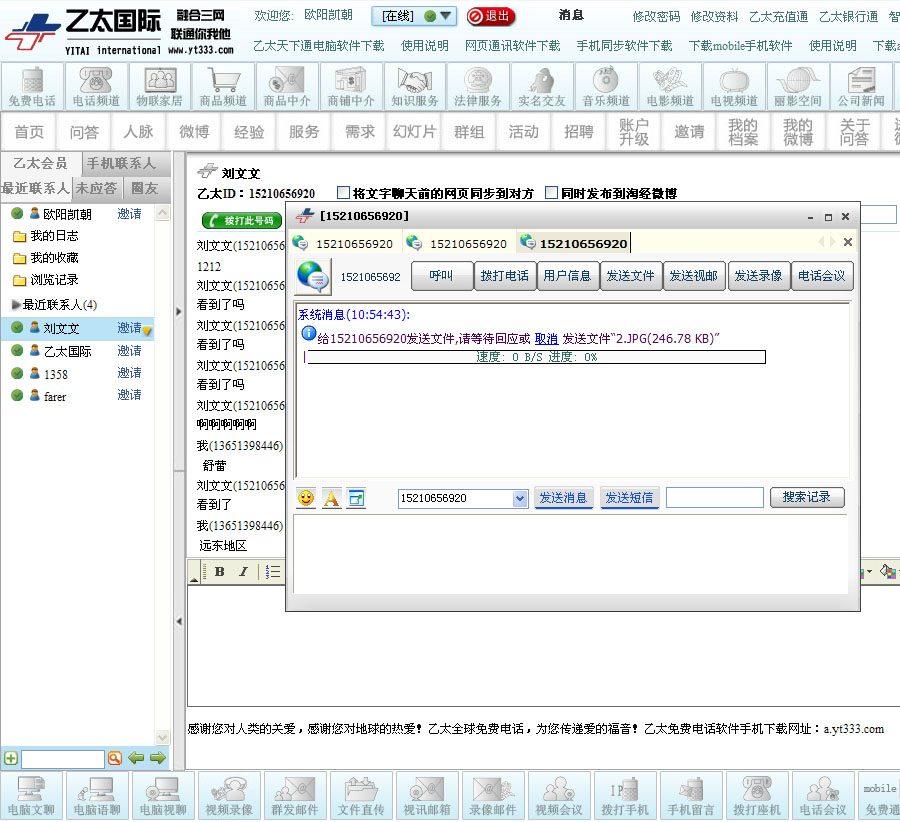This screenshot has width=900, height=822.
Task: Open 视频会议 video conference icon
Action: 559,795
